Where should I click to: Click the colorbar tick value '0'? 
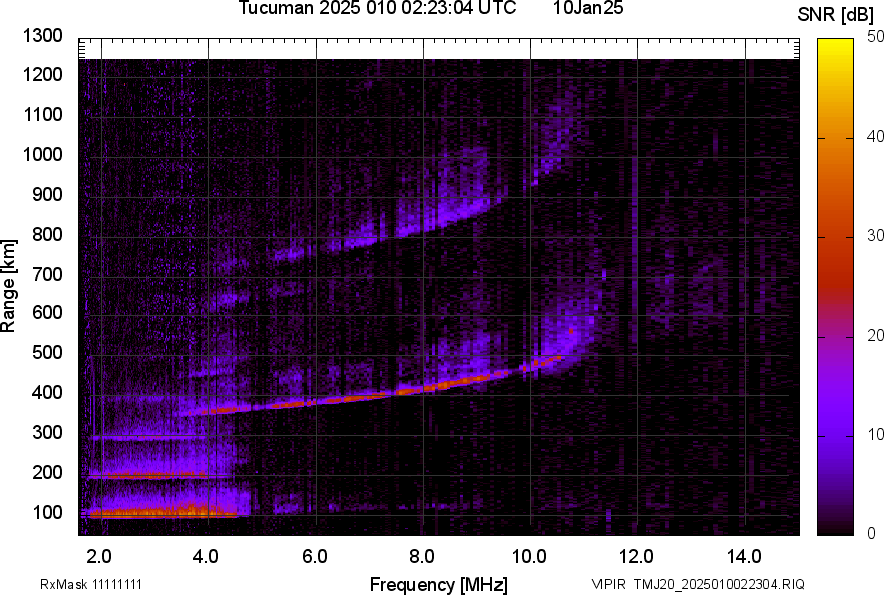[x=872, y=533]
